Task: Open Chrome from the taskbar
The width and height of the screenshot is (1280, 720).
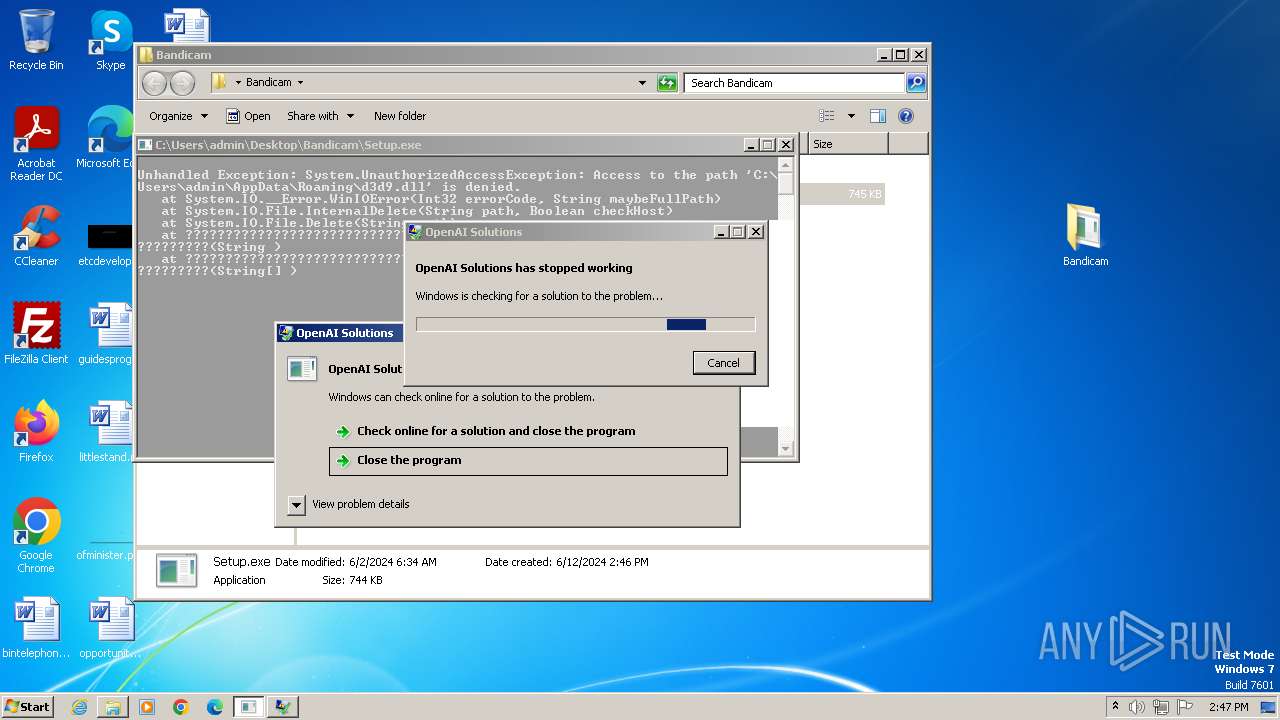Action: point(181,707)
